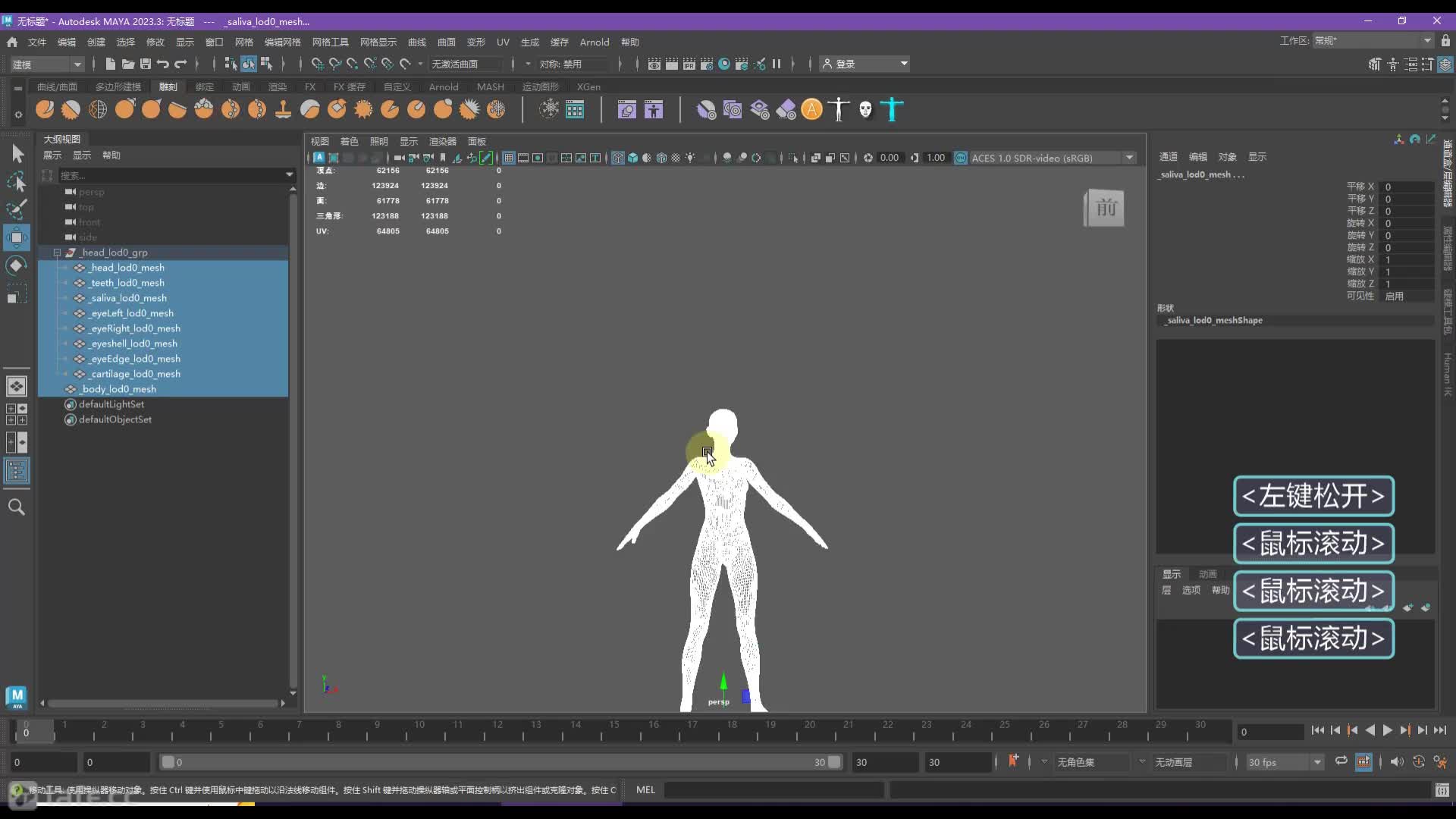Click the white skull head shelf icon

coord(866,110)
